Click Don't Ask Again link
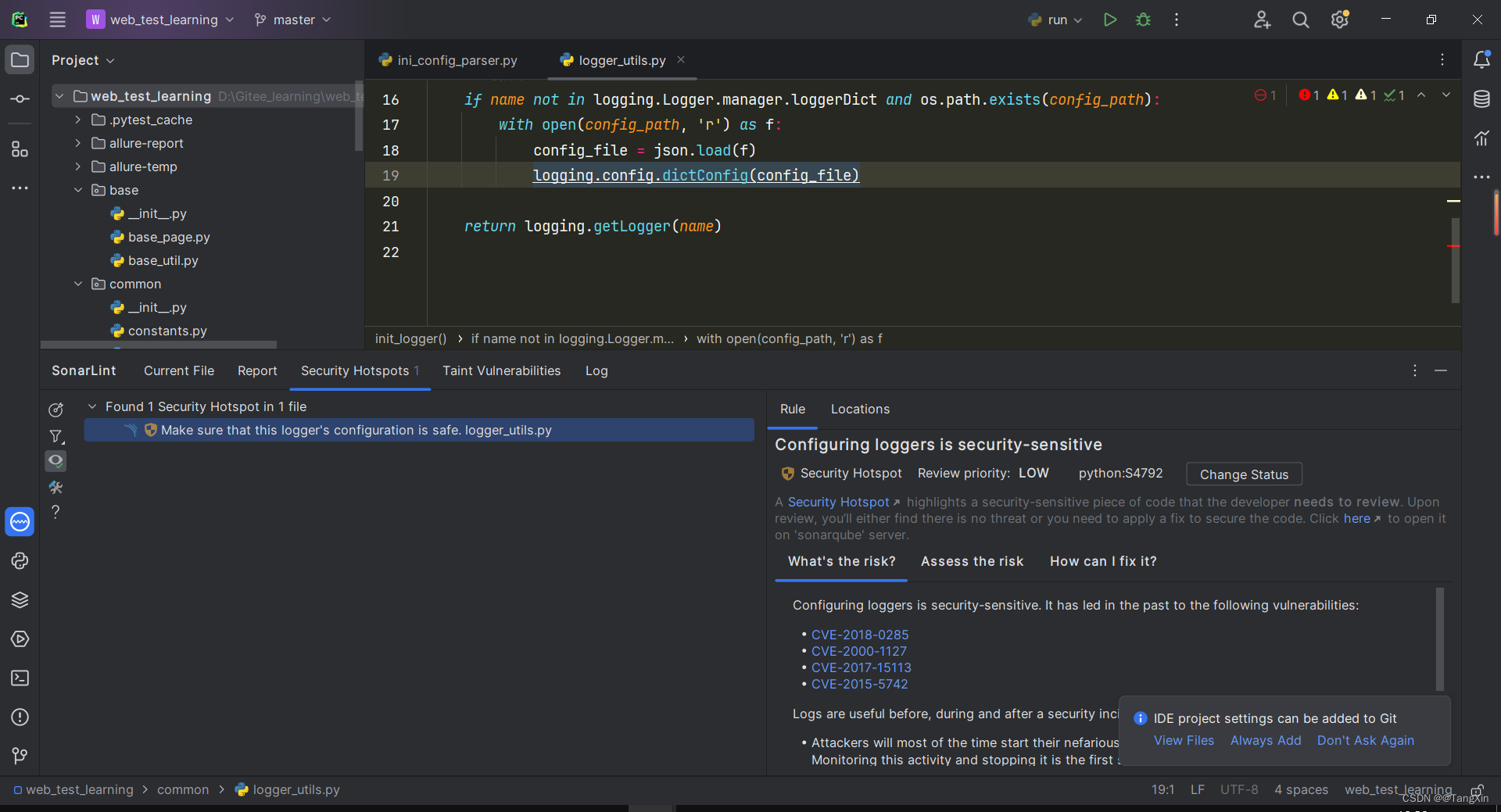This screenshot has height=812, width=1501. (x=1365, y=740)
